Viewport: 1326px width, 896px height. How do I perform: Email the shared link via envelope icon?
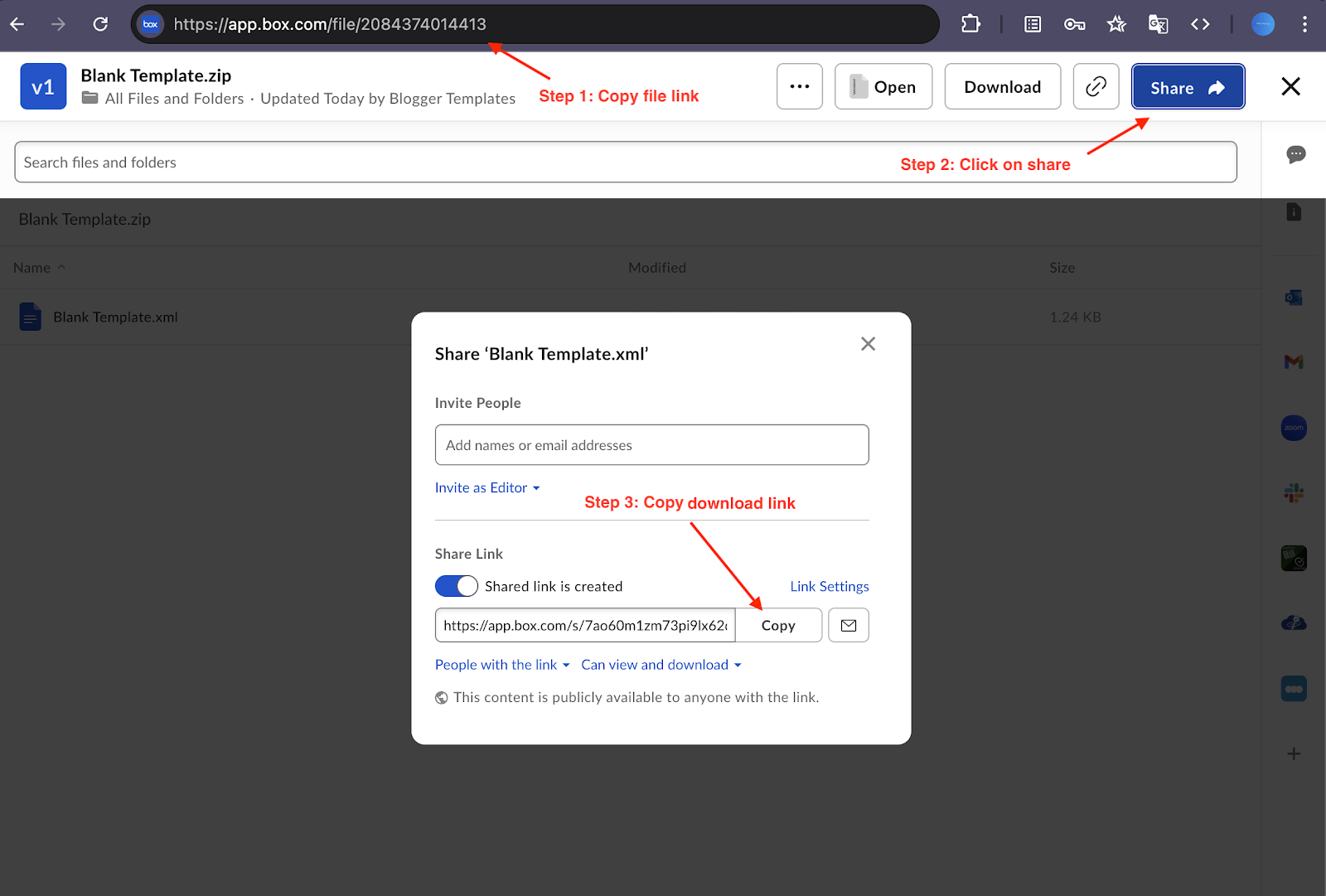pyautogui.click(x=849, y=625)
